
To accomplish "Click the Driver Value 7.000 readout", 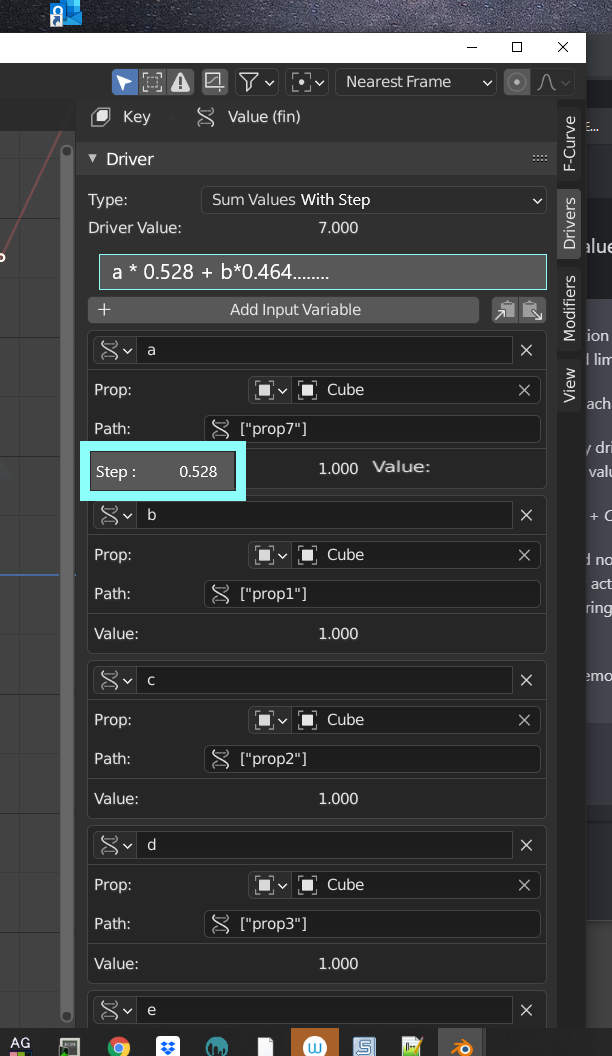I will pos(338,228).
